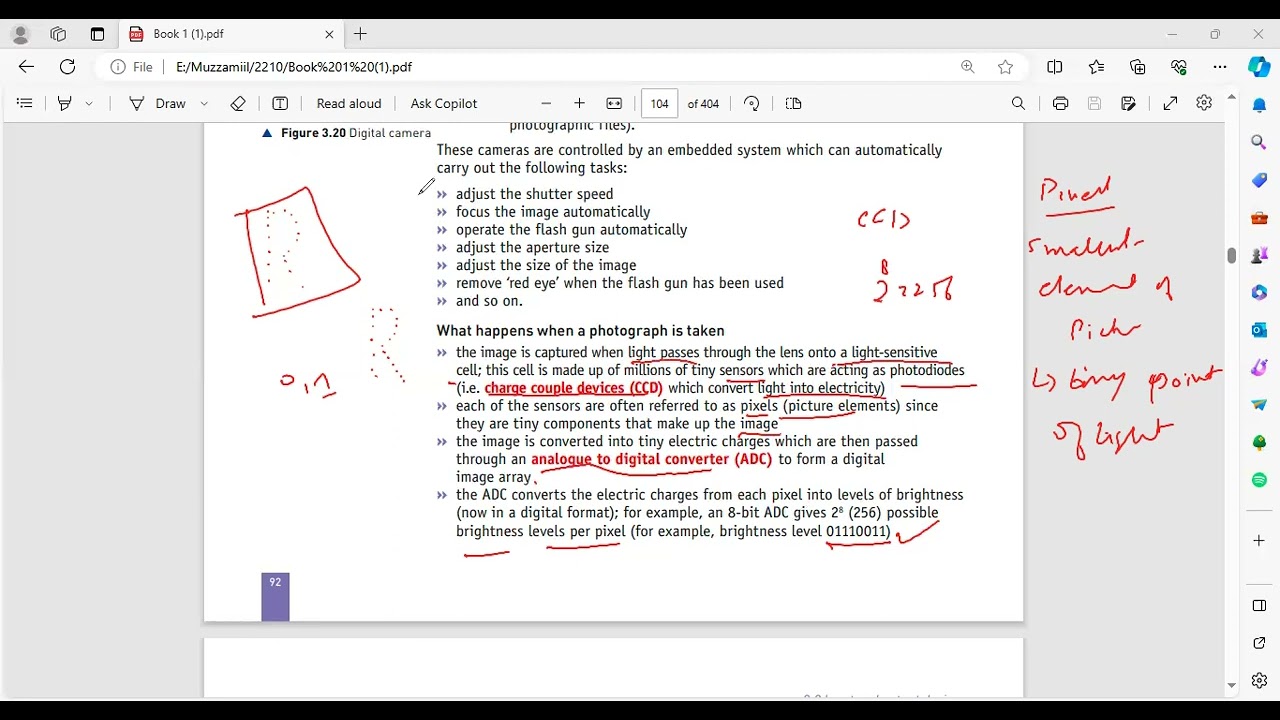Open the Tab actions menu
Image resolution: width=1280 pixels, height=720 pixels.
pos(97,34)
